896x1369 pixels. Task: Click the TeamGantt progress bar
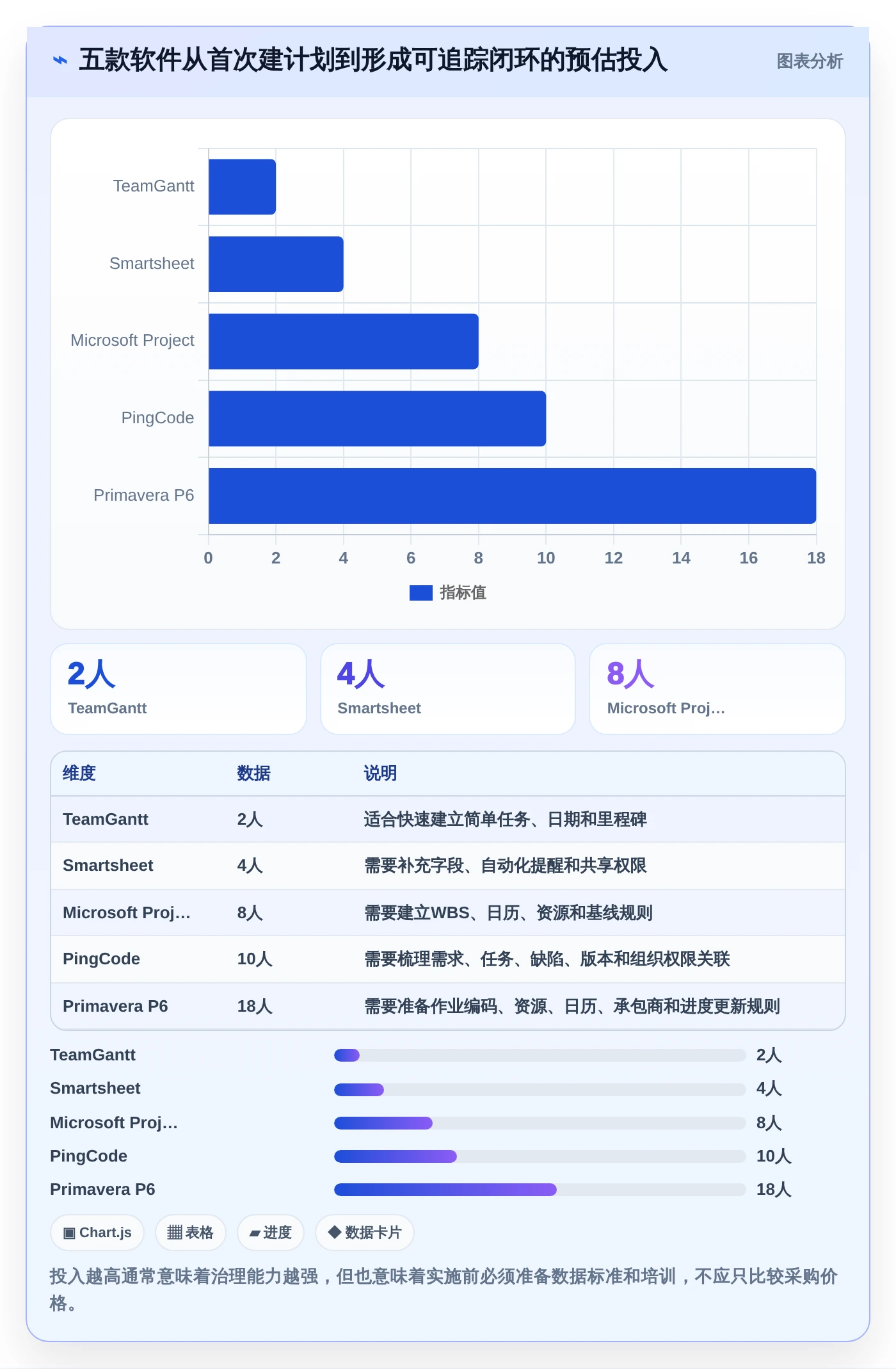[x=540, y=1055]
